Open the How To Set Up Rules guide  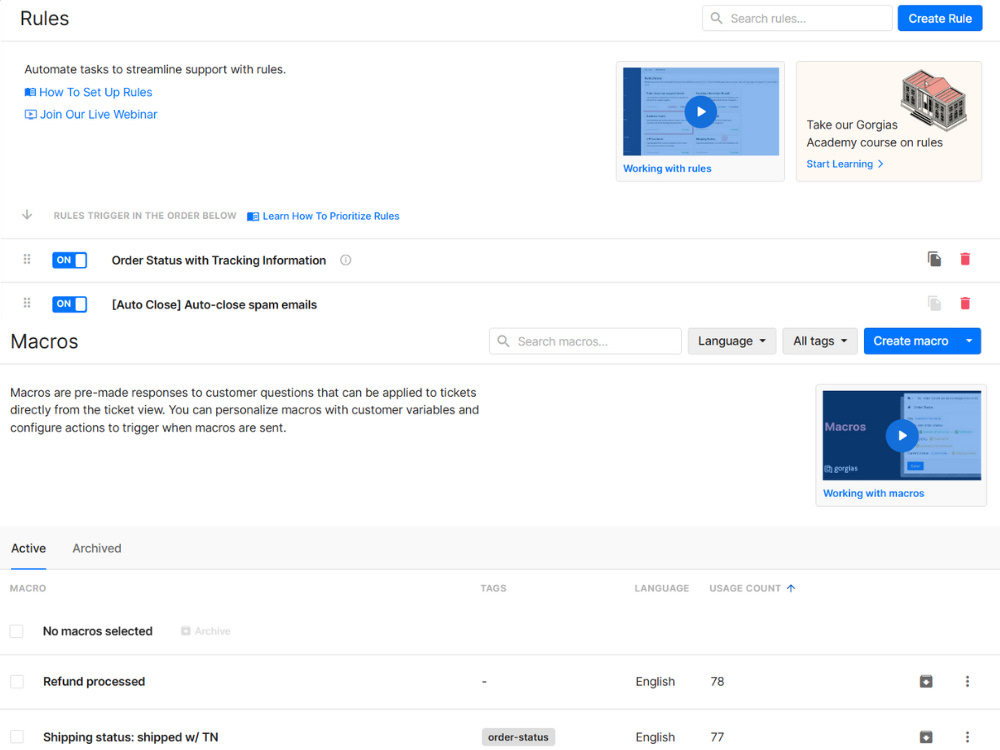[x=89, y=92]
